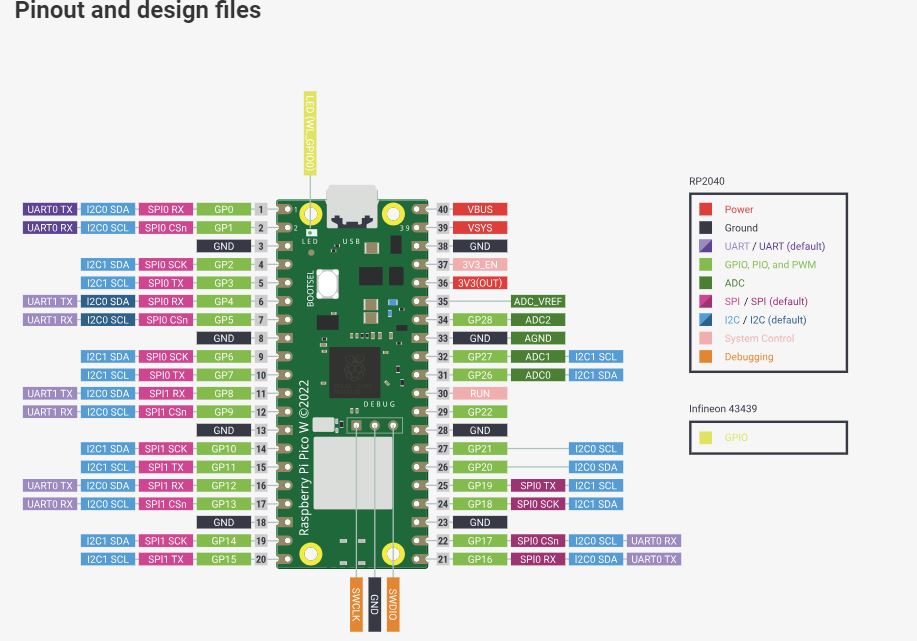Click the Debugging legend text
Screen dimensions: 917x641
coord(749,357)
